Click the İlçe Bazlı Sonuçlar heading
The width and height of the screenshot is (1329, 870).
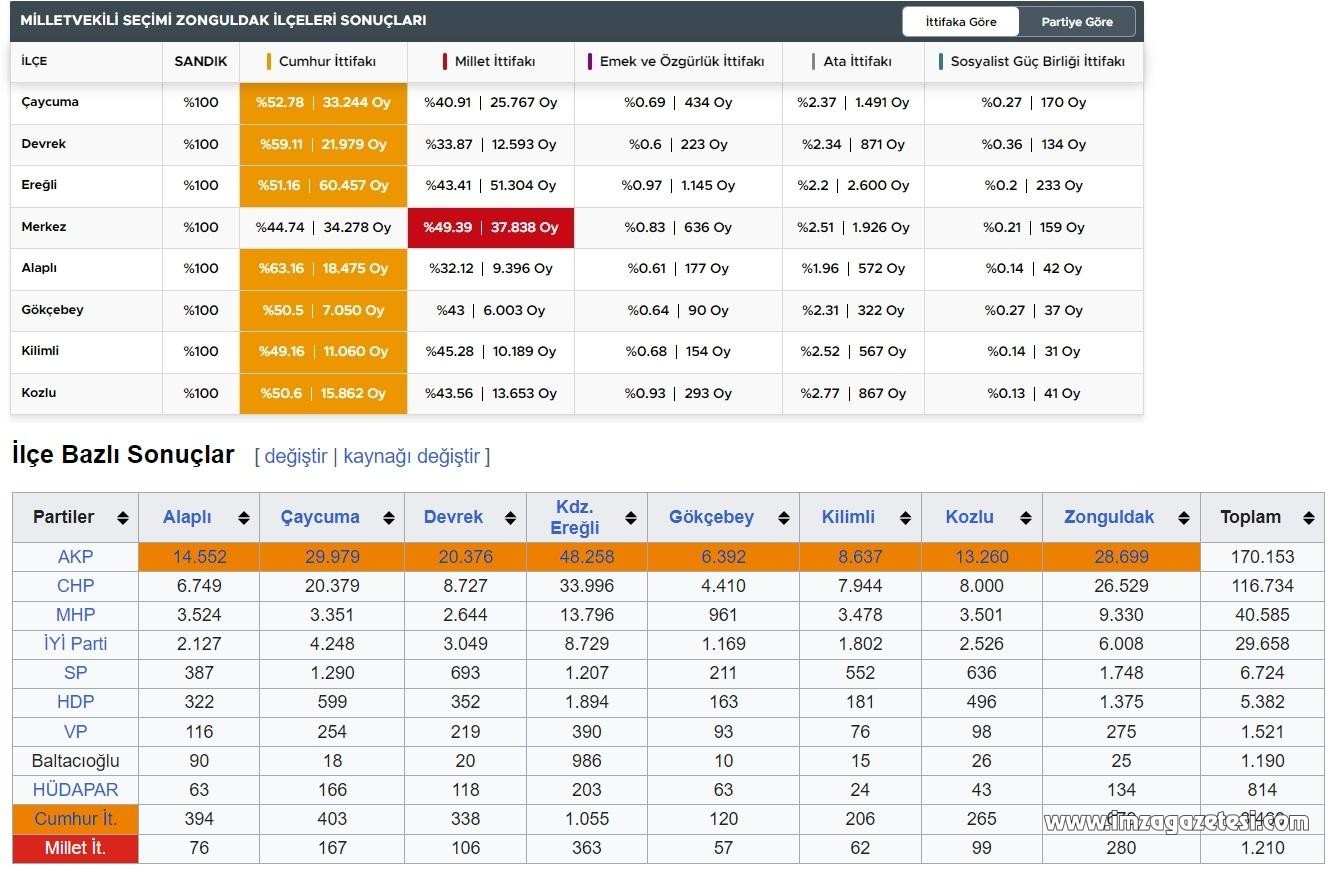(x=123, y=454)
